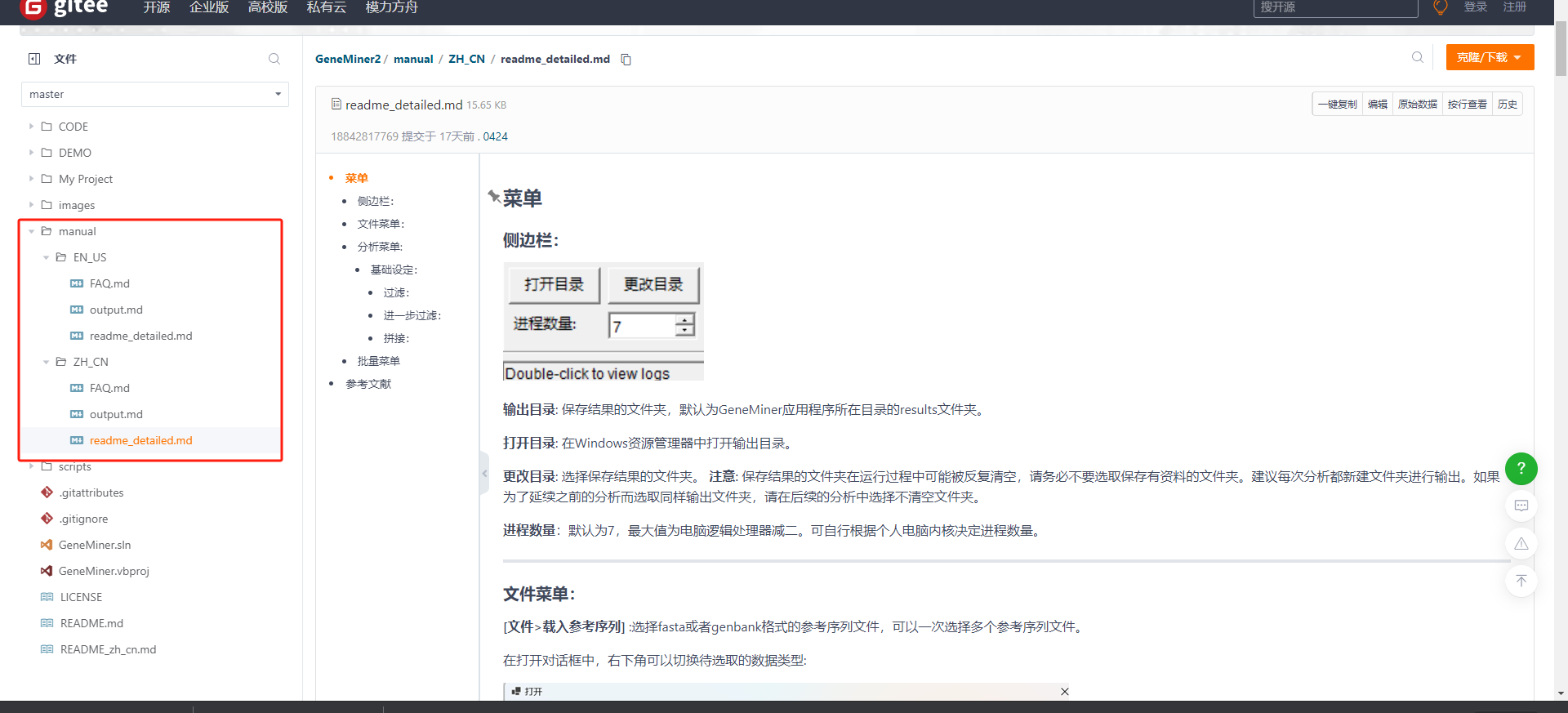Jump to 进一步过滤 in the outline
This screenshot has height=713, width=1568.
click(x=412, y=315)
